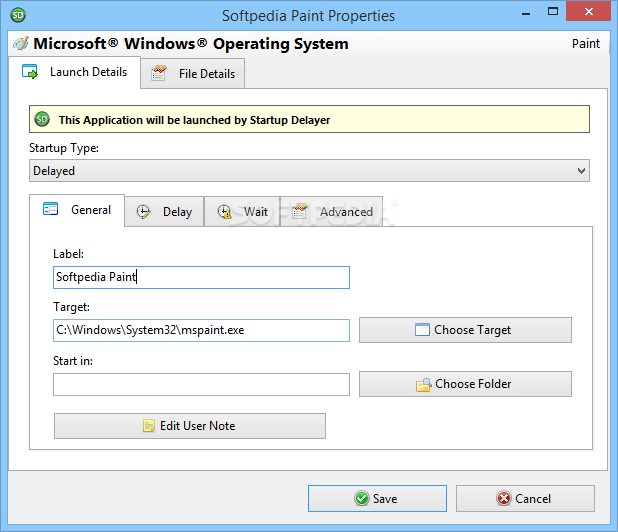Minimize the Softpedia Paint Properties window
This screenshot has height=532, width=618.
(x=526, y=13)
